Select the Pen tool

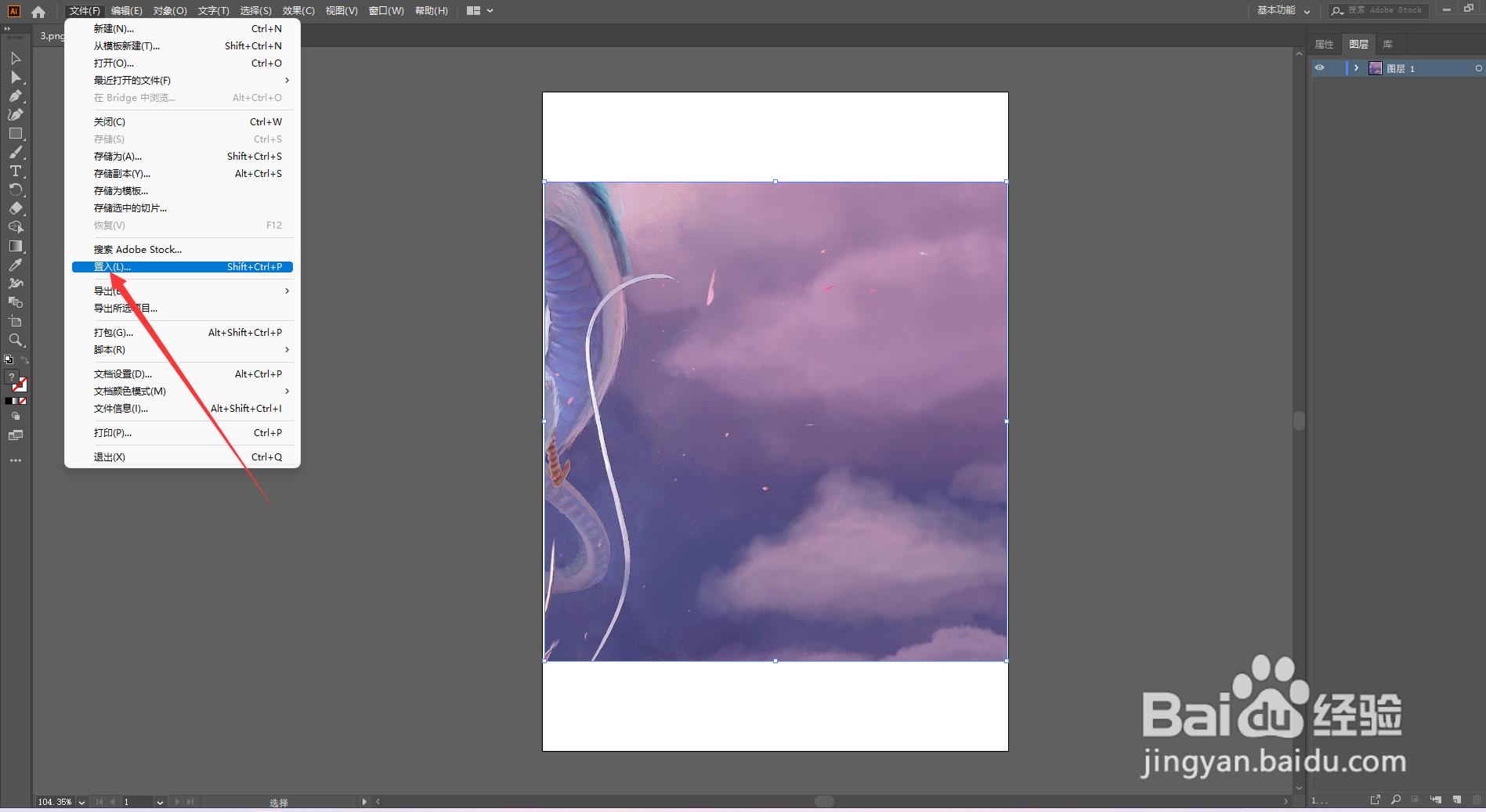click(x=16, y=96)
